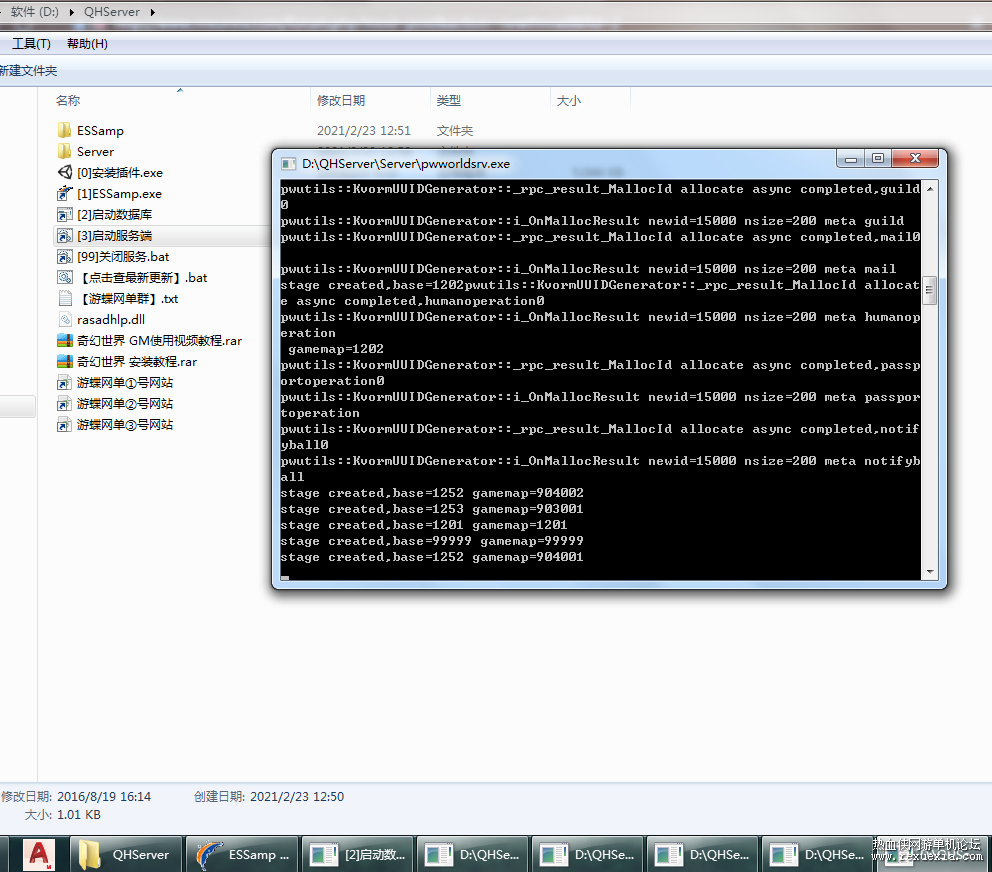
Task: Switch to QHServer folder taskbar button
Action: (x=125, y=854)
